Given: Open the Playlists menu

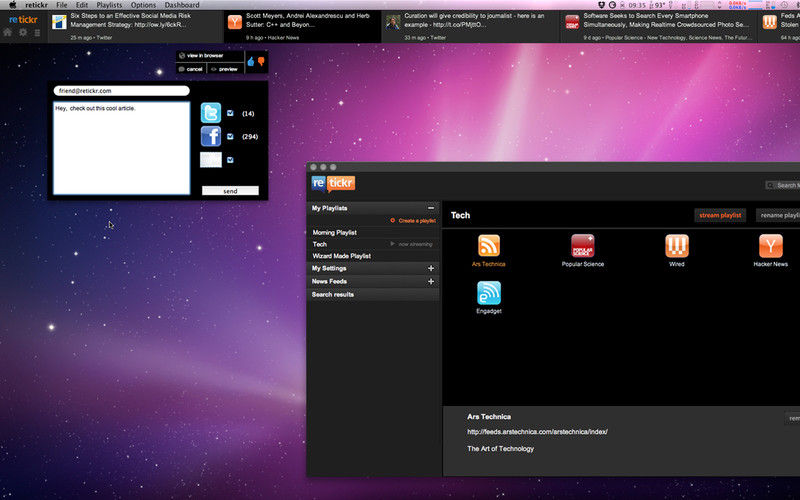Looking at the screenshot, I should click(109, 5).
